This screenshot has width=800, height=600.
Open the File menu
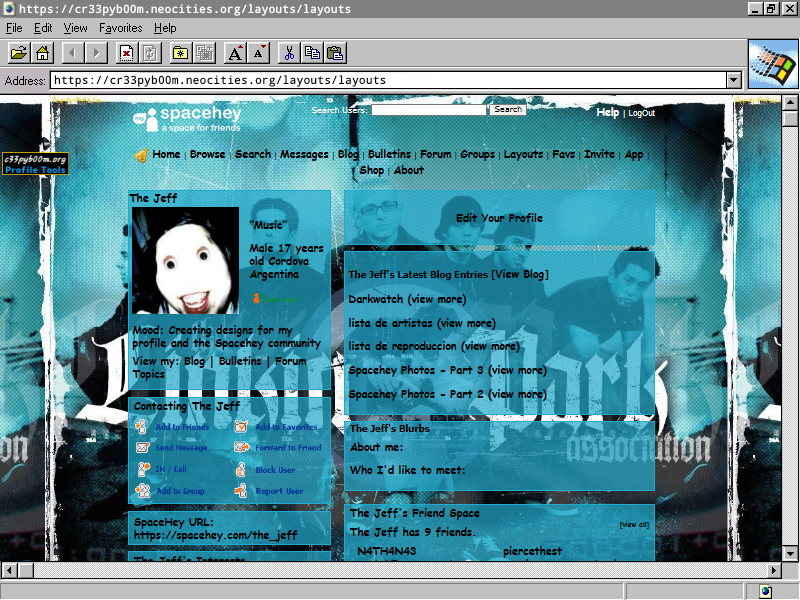[14, 28]
